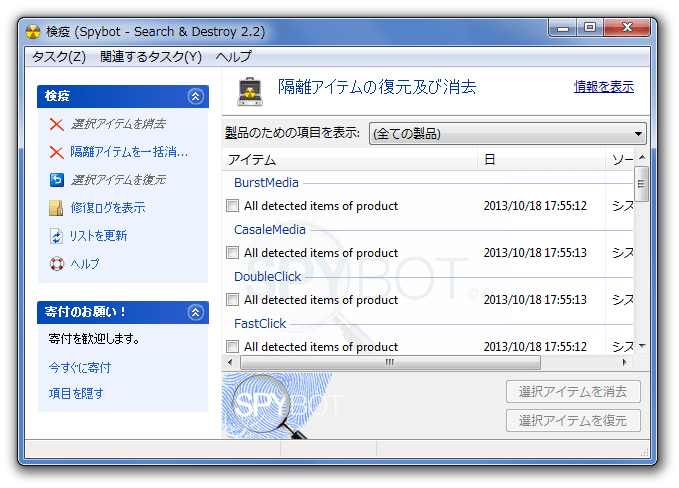Click the vertical scrollbar thumb of list
679x488 pixels.
(x=641, y=184)
